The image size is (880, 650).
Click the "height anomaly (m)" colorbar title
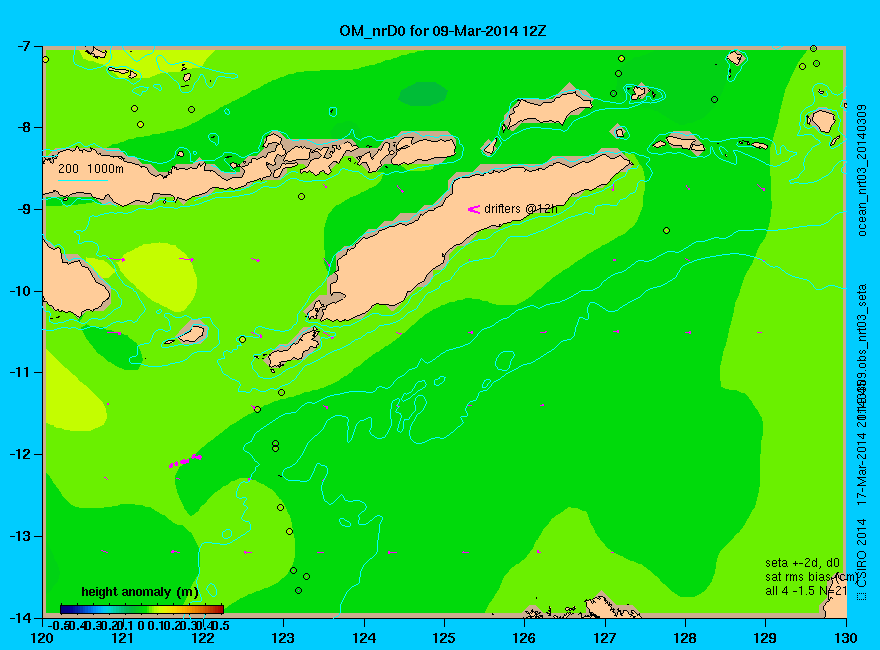tap(140, 592)
